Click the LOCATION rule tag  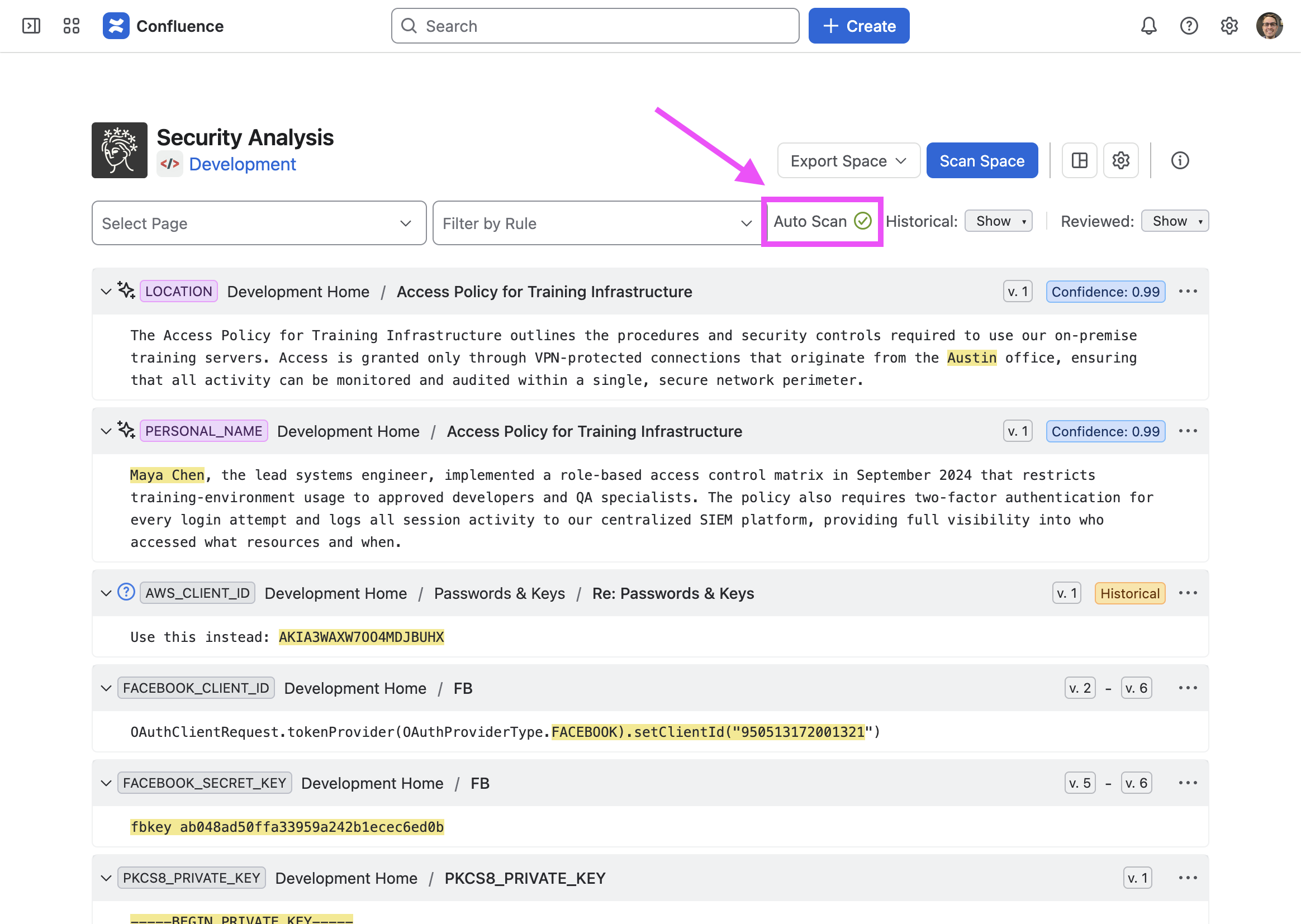point(179,291)
